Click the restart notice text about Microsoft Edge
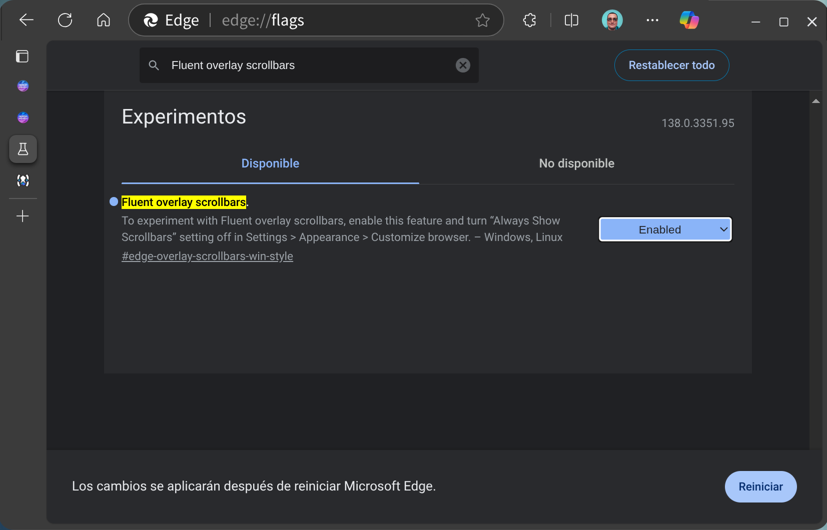This screenshot has width=827, height=530. [x=254, y=486]
